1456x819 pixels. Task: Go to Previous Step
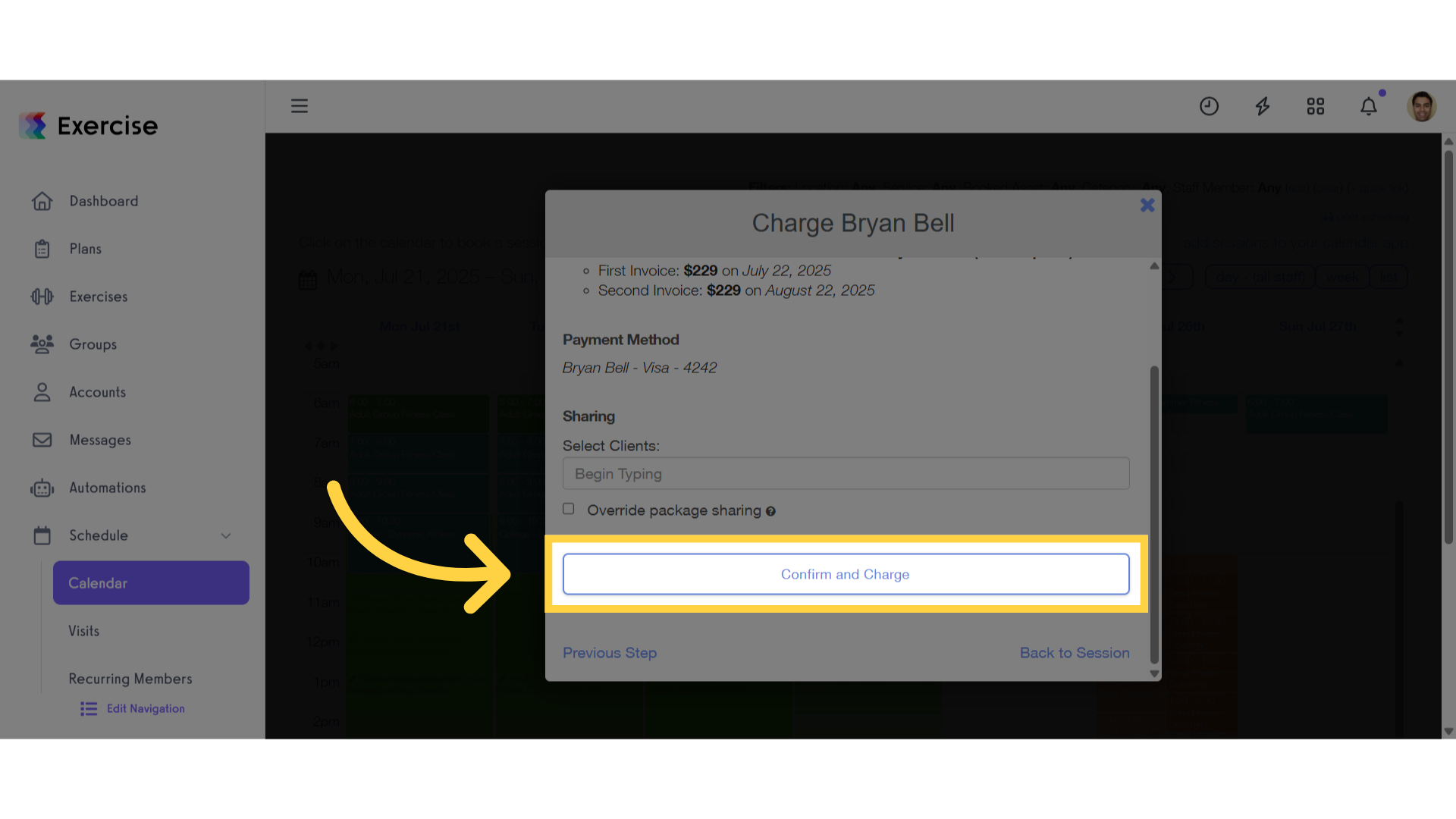tap(610, 653)
